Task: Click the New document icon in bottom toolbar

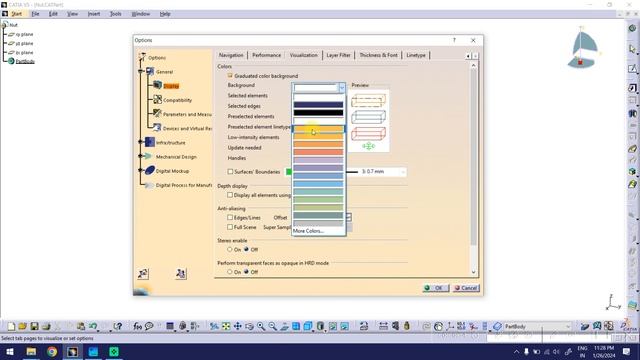Action: pyautogui.click(x=11, y=326)
